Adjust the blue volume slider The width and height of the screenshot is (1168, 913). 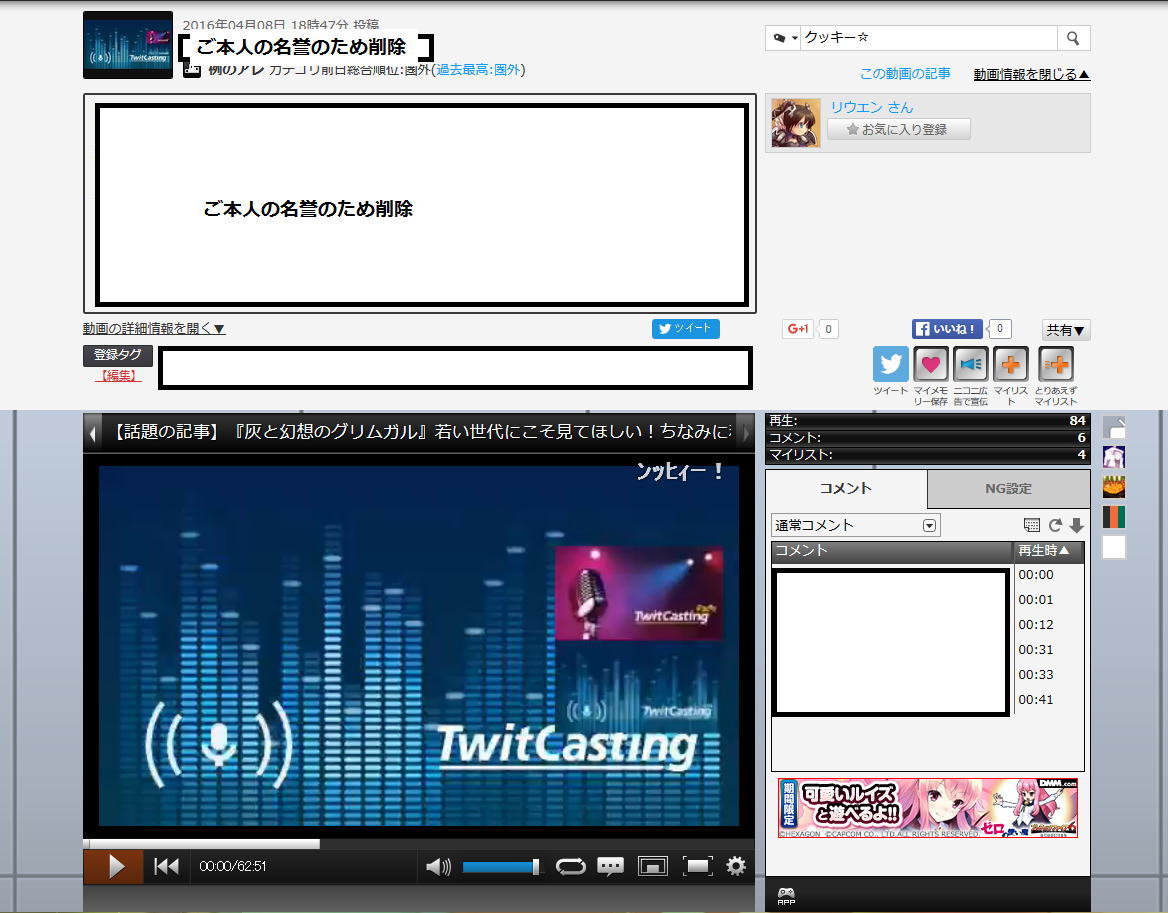(x=501, y=867)
